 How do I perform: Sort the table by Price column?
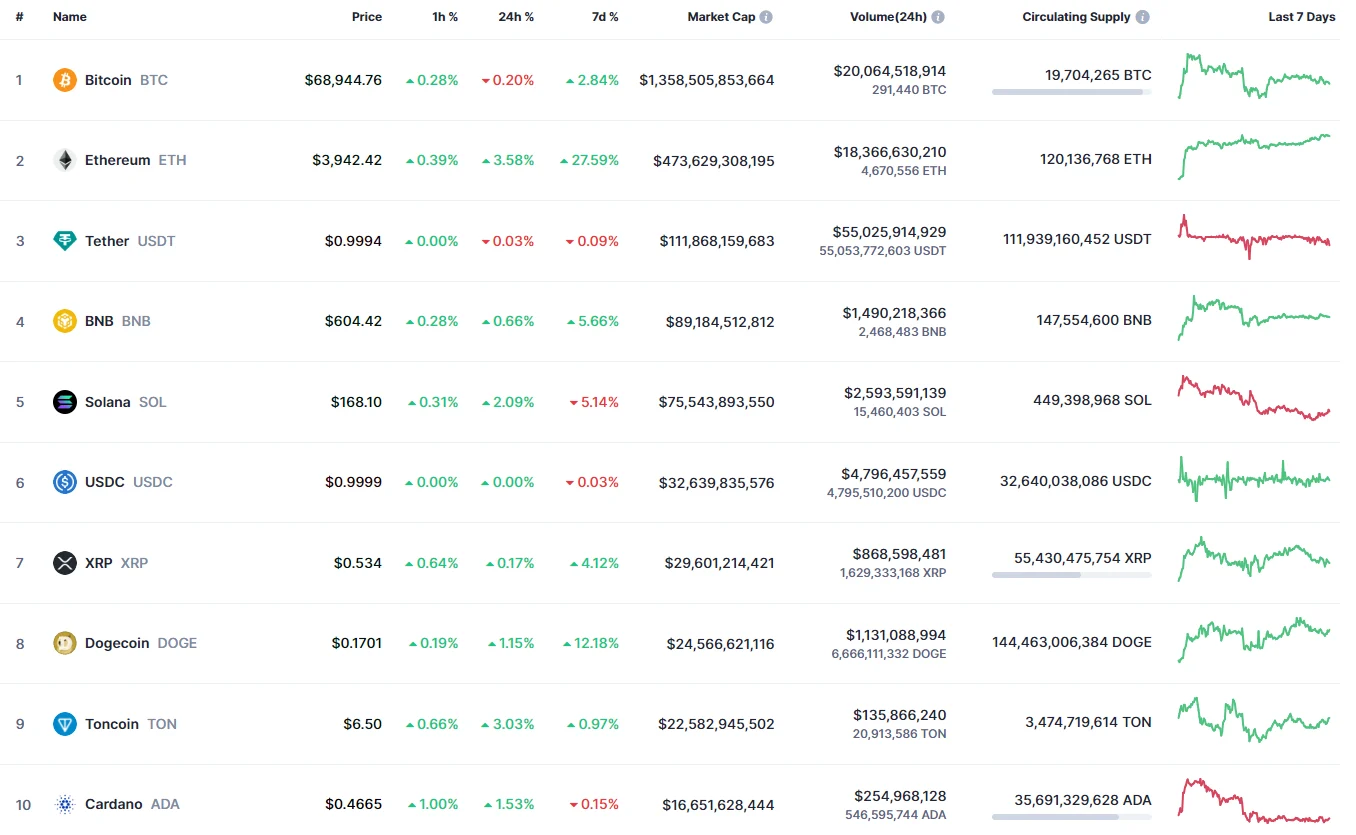(366, 17)
